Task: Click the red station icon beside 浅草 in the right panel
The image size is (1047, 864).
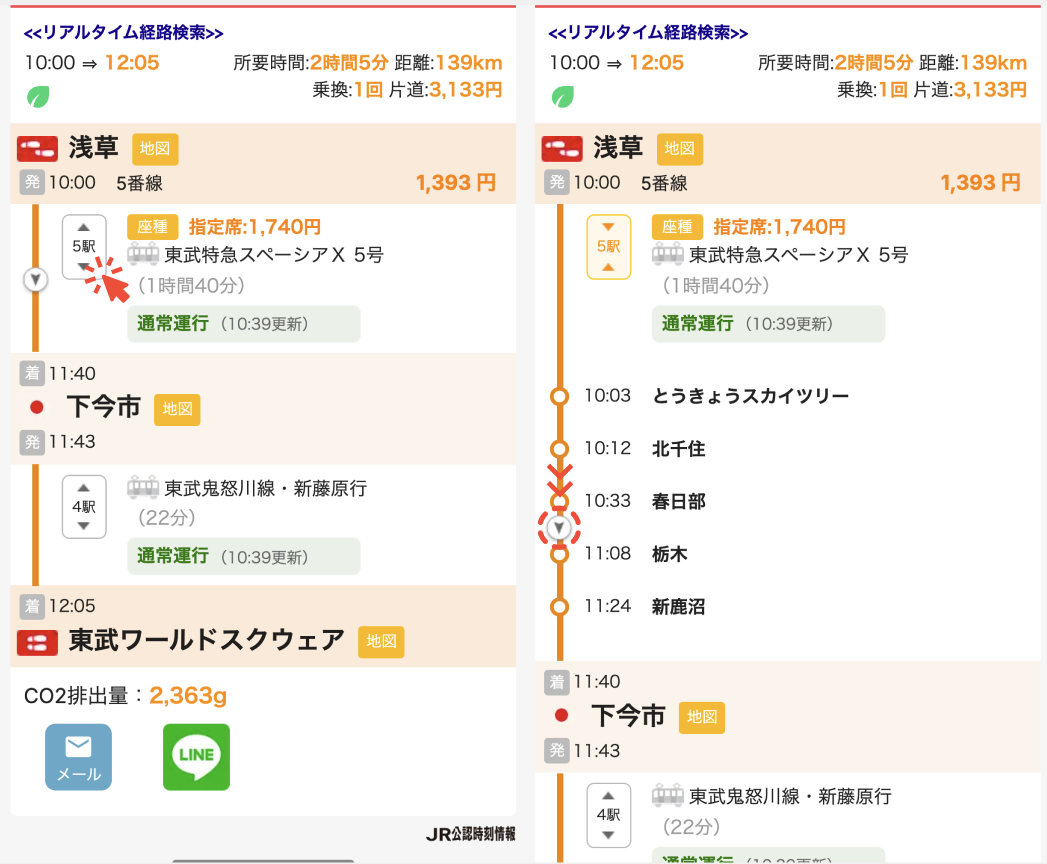Action: [x=562, y=149]
